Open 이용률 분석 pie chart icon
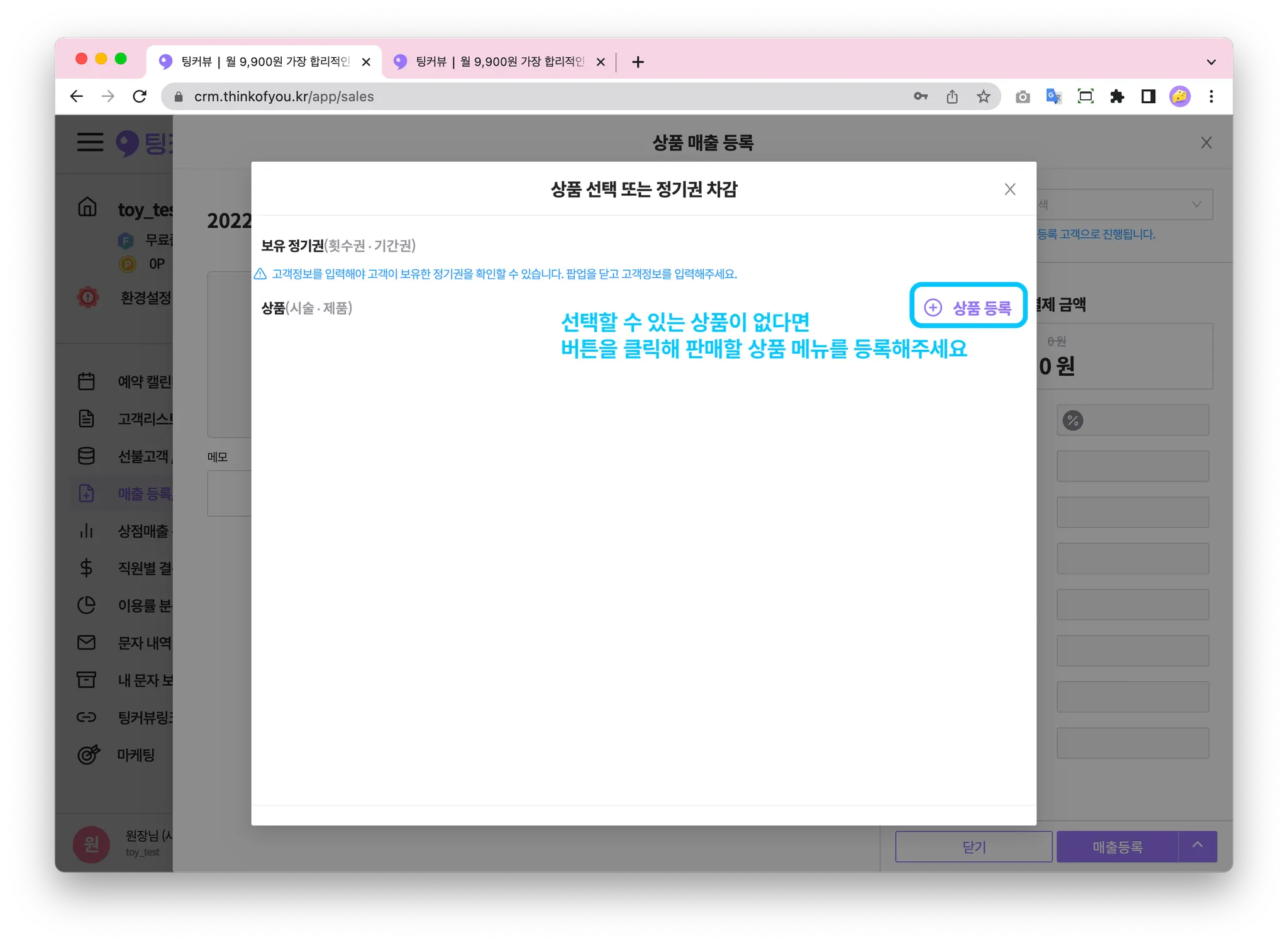This screenshot has width=1288, height=945. click(86, 605)
